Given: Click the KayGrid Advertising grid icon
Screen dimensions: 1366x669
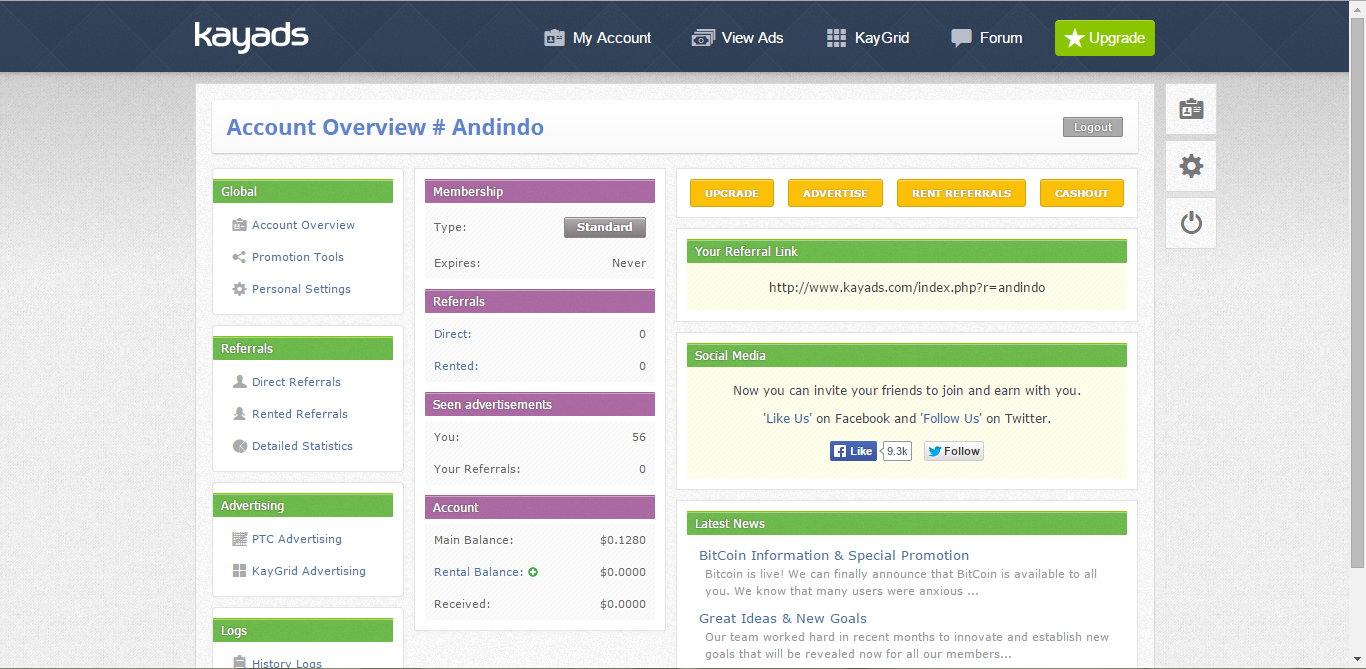Looking at the screenshot, I should pyautogui.click(x=239, y=571).
